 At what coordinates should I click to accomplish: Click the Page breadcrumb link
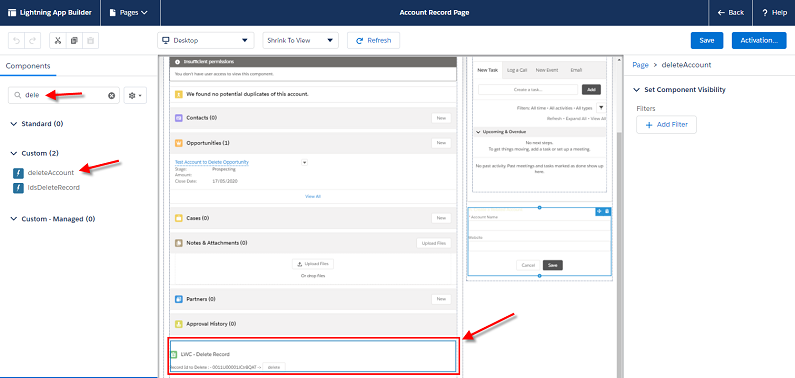point(640,65)
